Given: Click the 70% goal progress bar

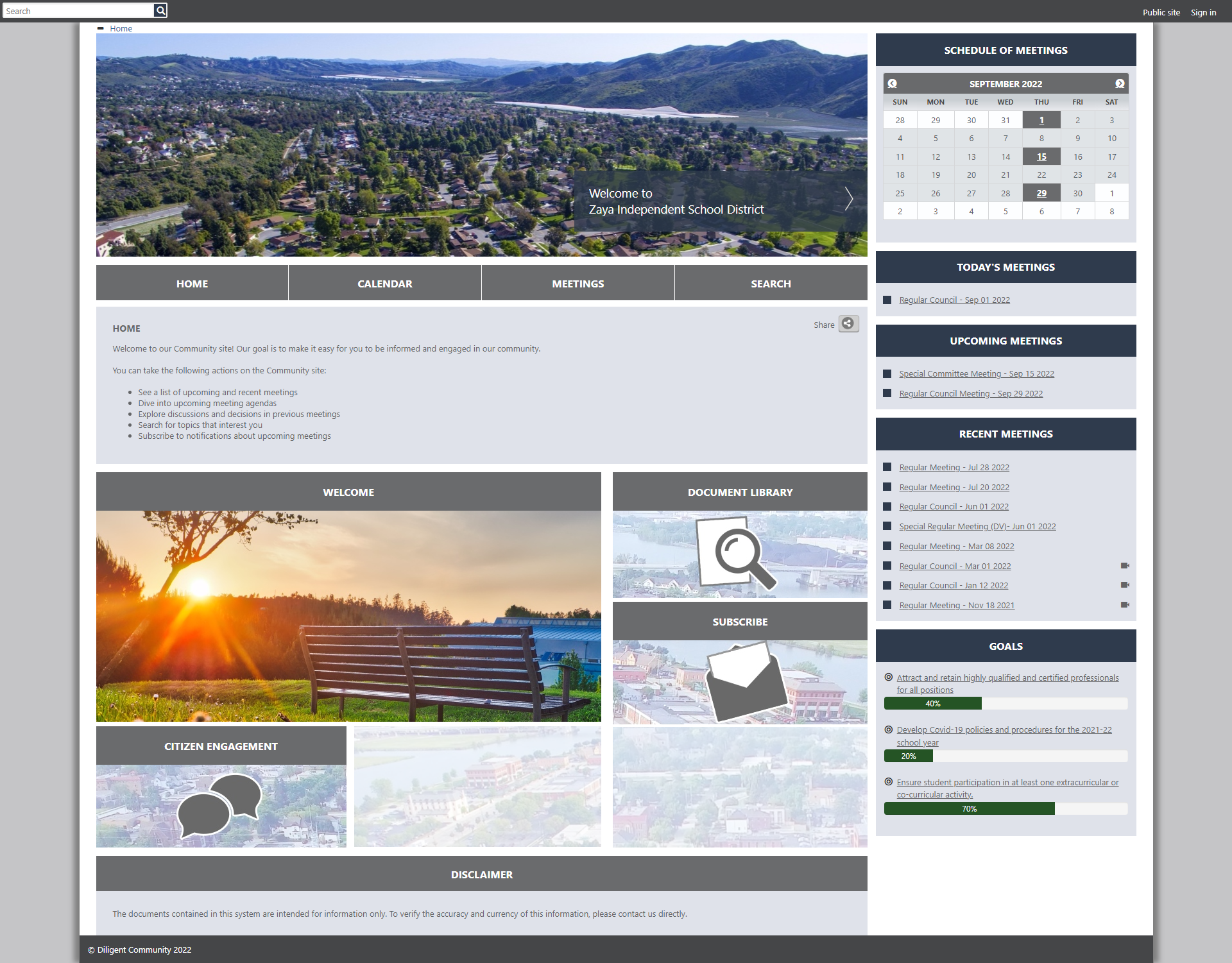Looking at the screenshot, I should 969,809.
